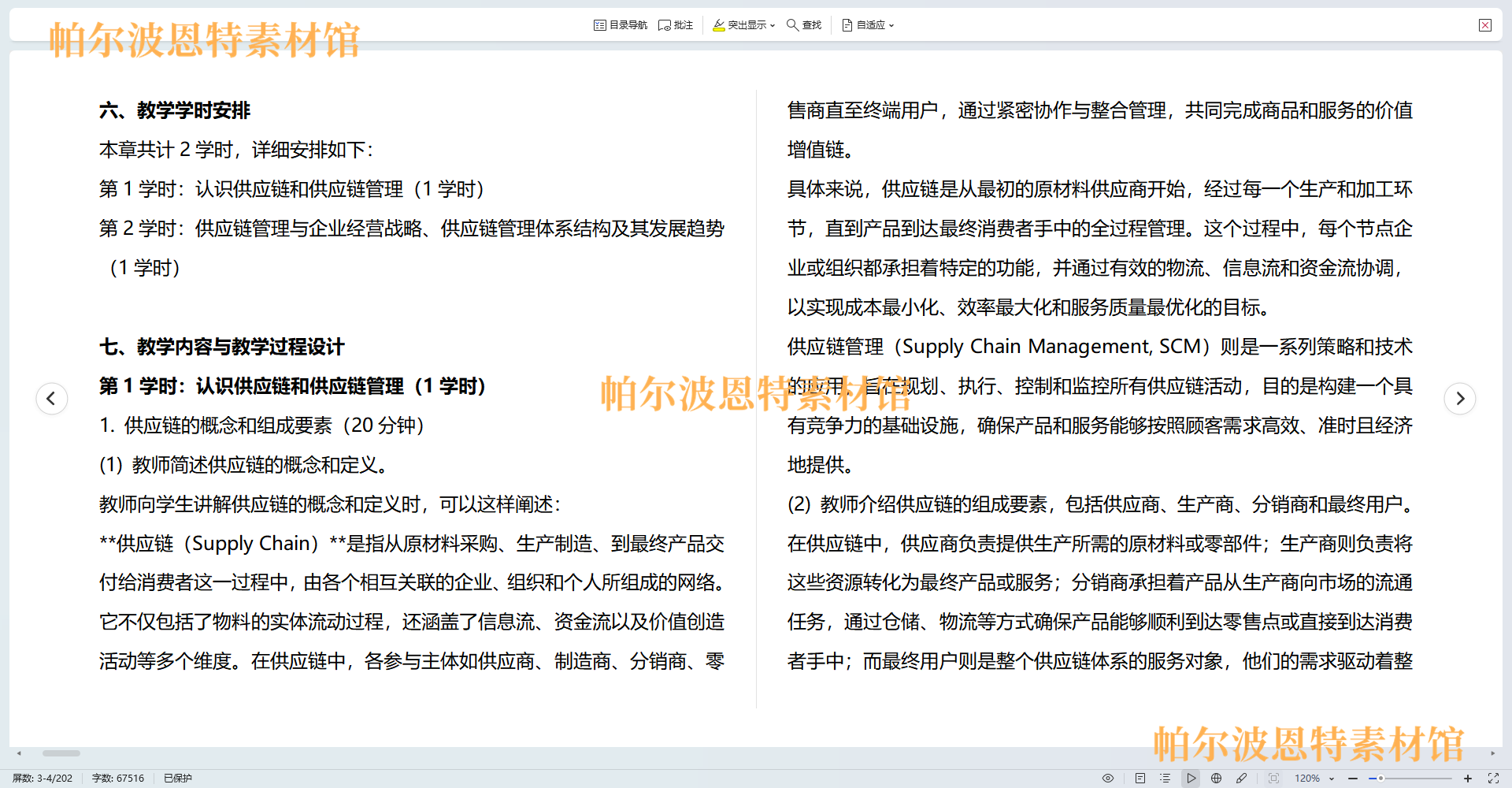This screenshot has width=1512, height=788.
Task: Click heading 七、教学内容与教学过程设计
Action: [222, 347]
